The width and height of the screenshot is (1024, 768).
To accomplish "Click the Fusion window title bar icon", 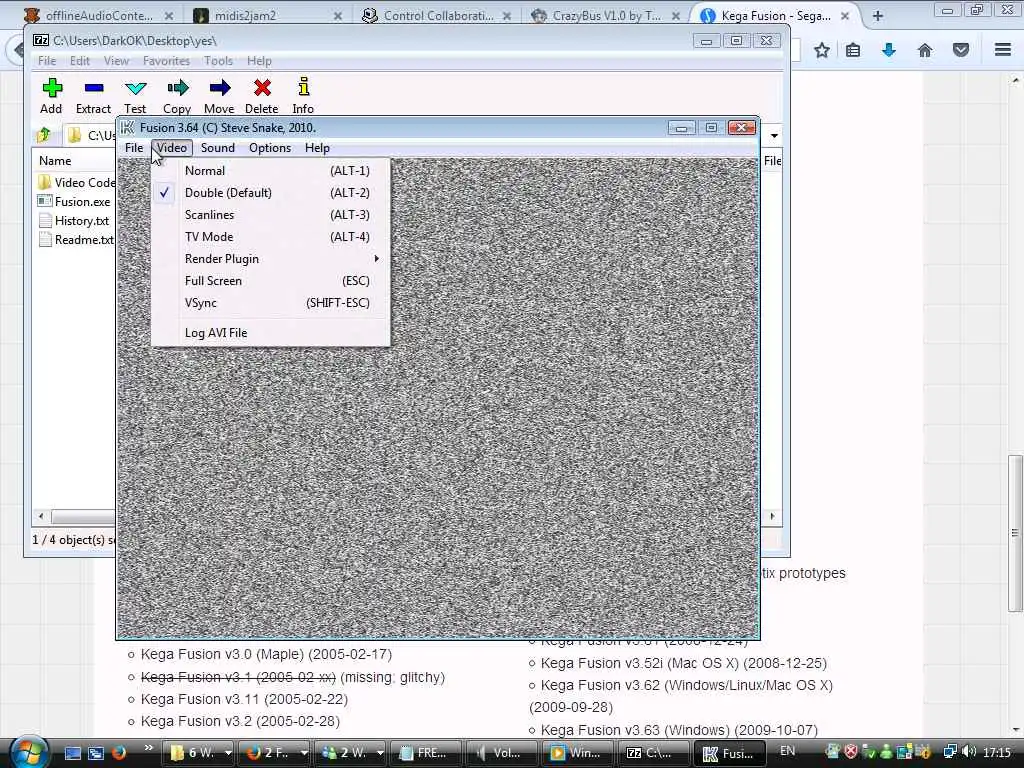I will point(127,127).
